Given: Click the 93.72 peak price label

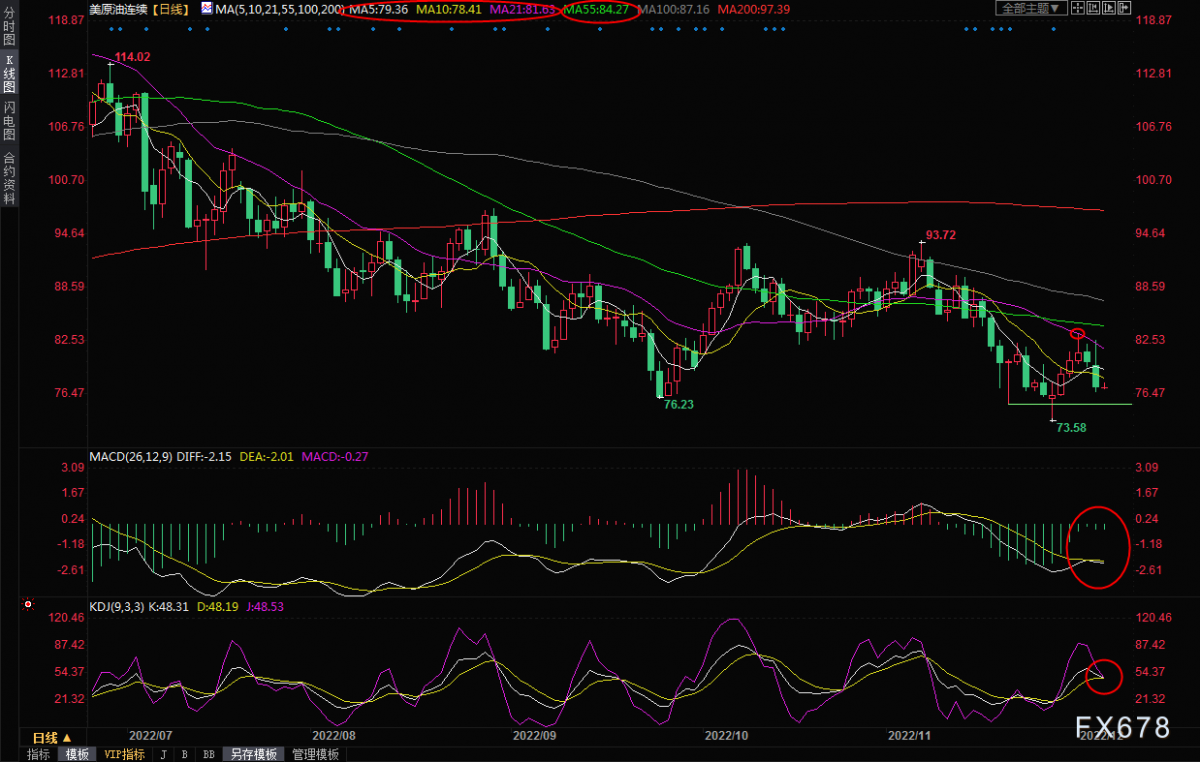Looking at the screenshot, I should tap(941, 235).
